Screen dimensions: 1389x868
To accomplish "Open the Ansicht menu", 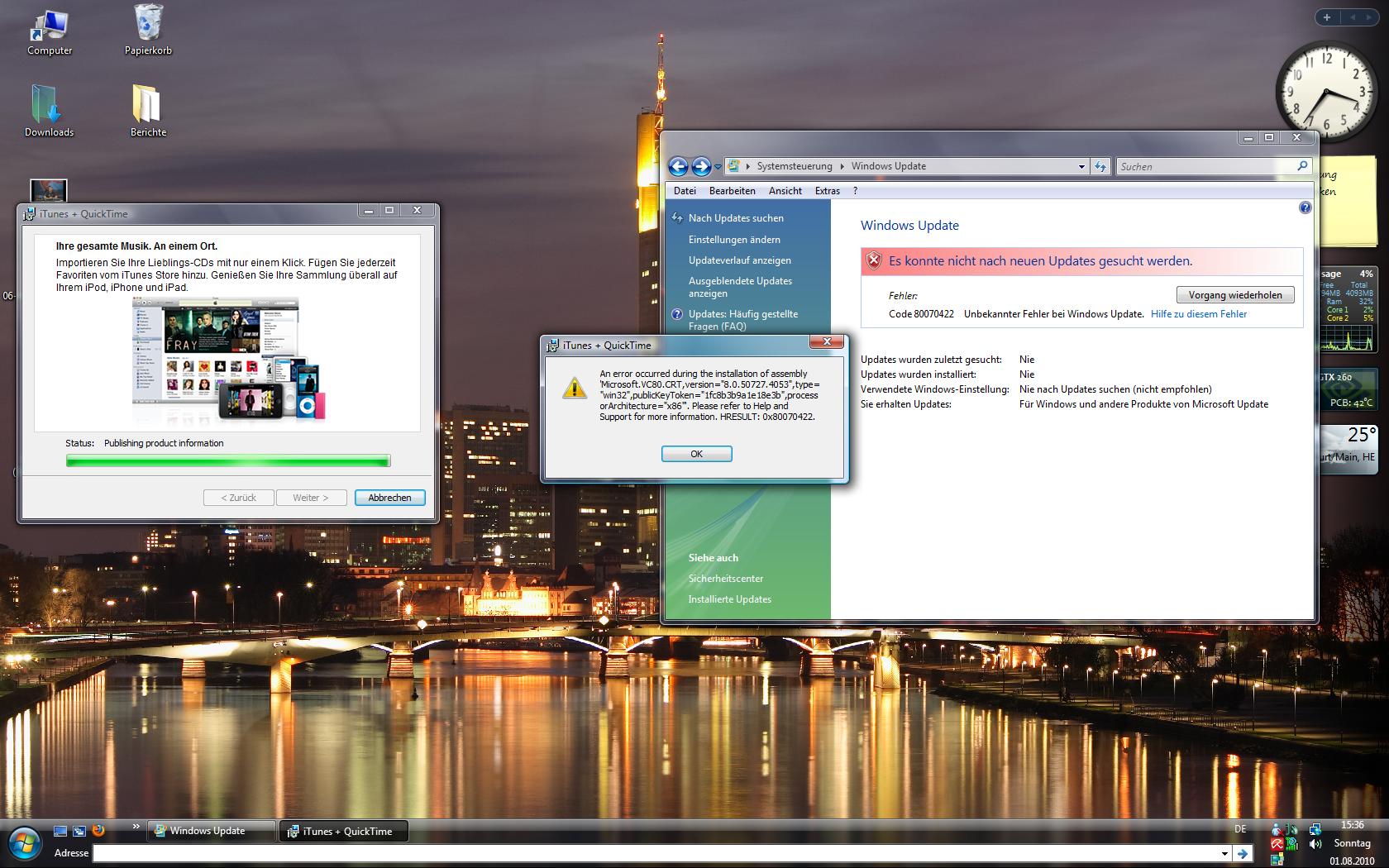I will coord(785,191).
